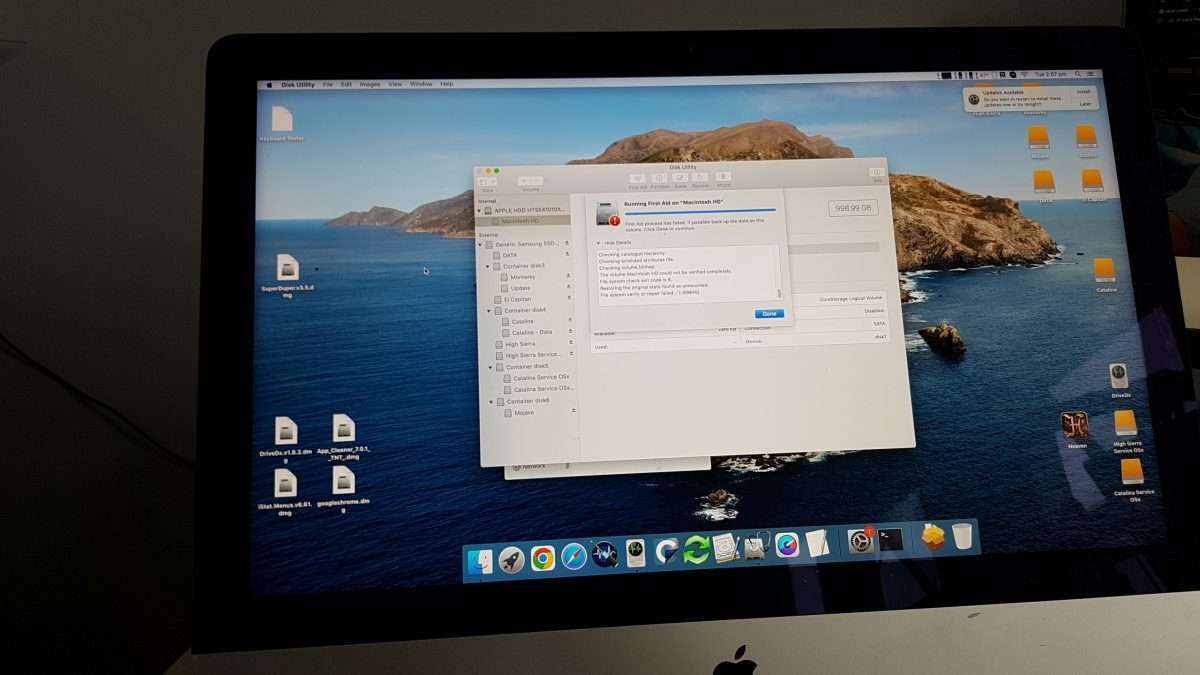
Task: Click Done in the First Aid dialog
Action: click(768, 313)
